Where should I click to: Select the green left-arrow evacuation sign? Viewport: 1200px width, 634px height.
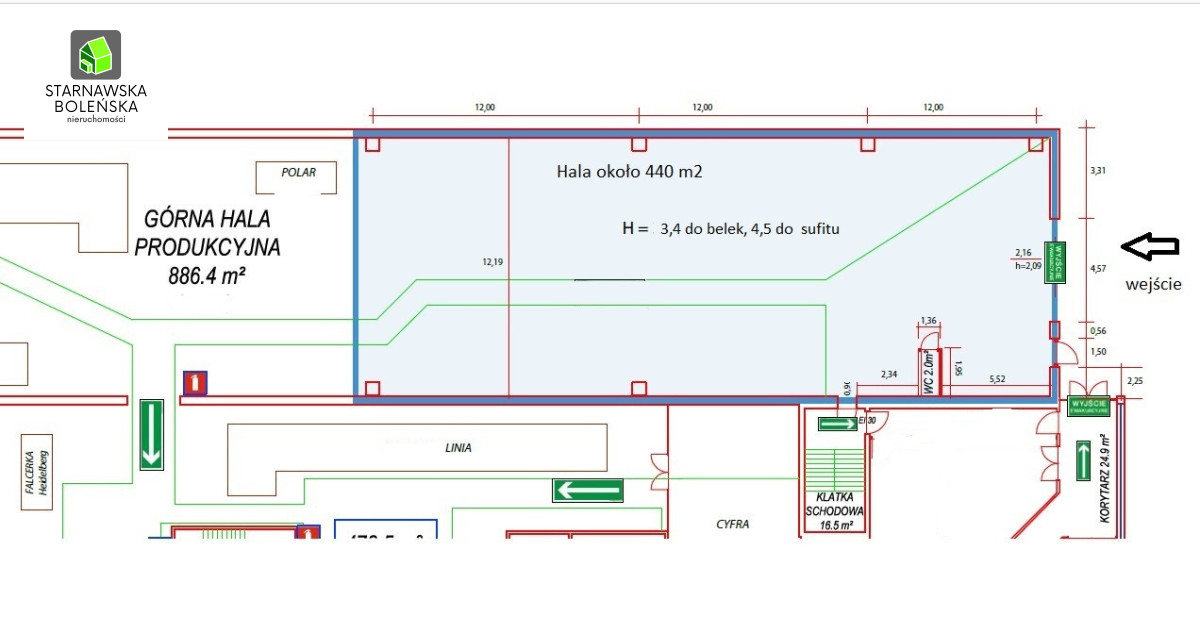coord(588,490)
